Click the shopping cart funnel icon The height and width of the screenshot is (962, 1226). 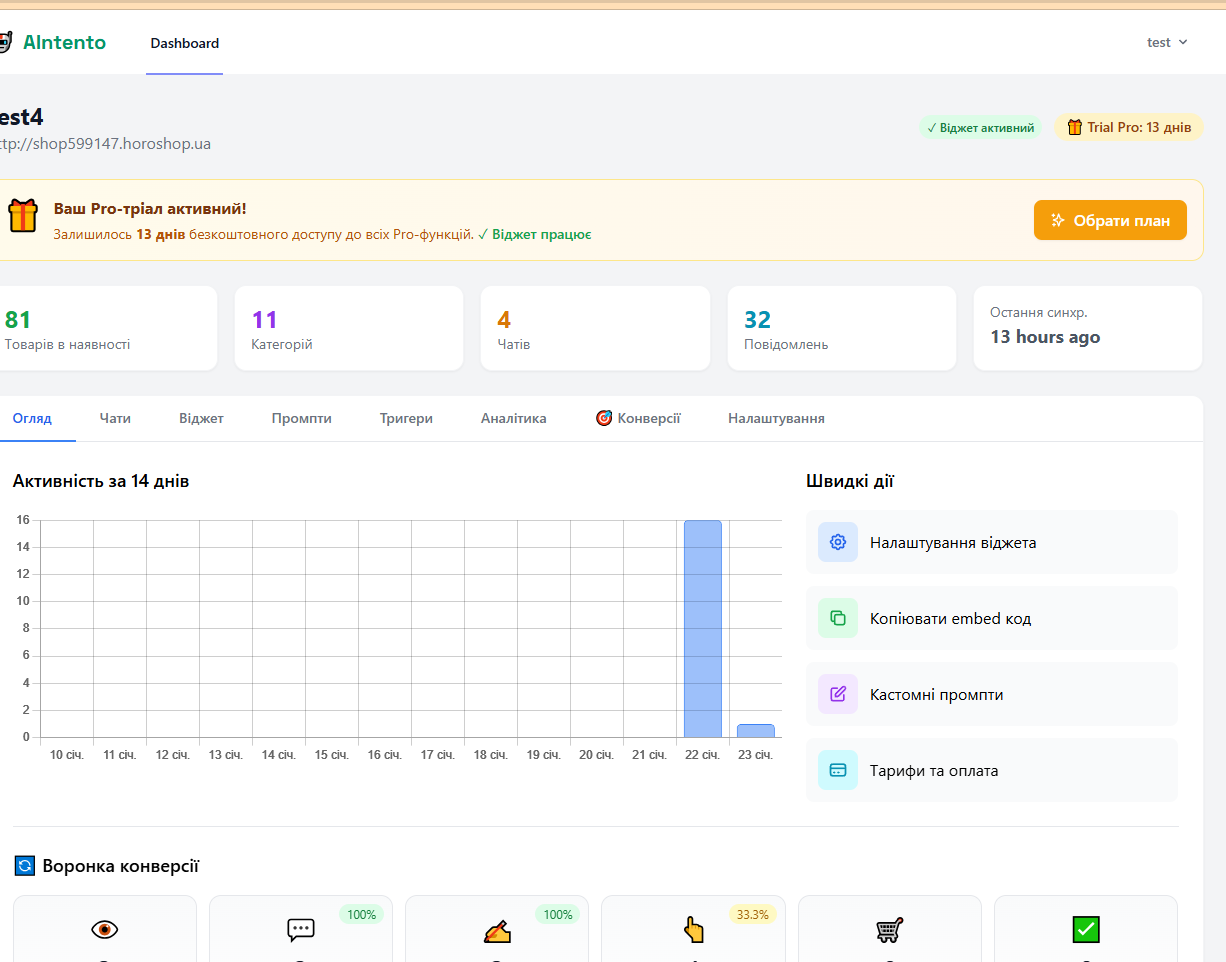point(889,929)
